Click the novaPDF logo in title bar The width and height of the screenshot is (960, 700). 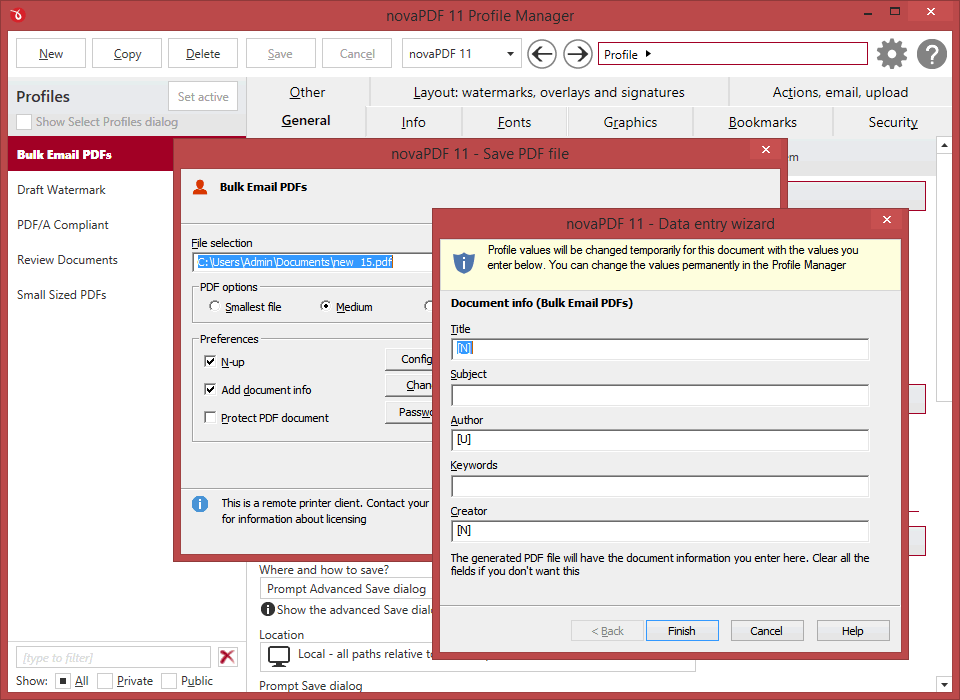tap(17, 15)
